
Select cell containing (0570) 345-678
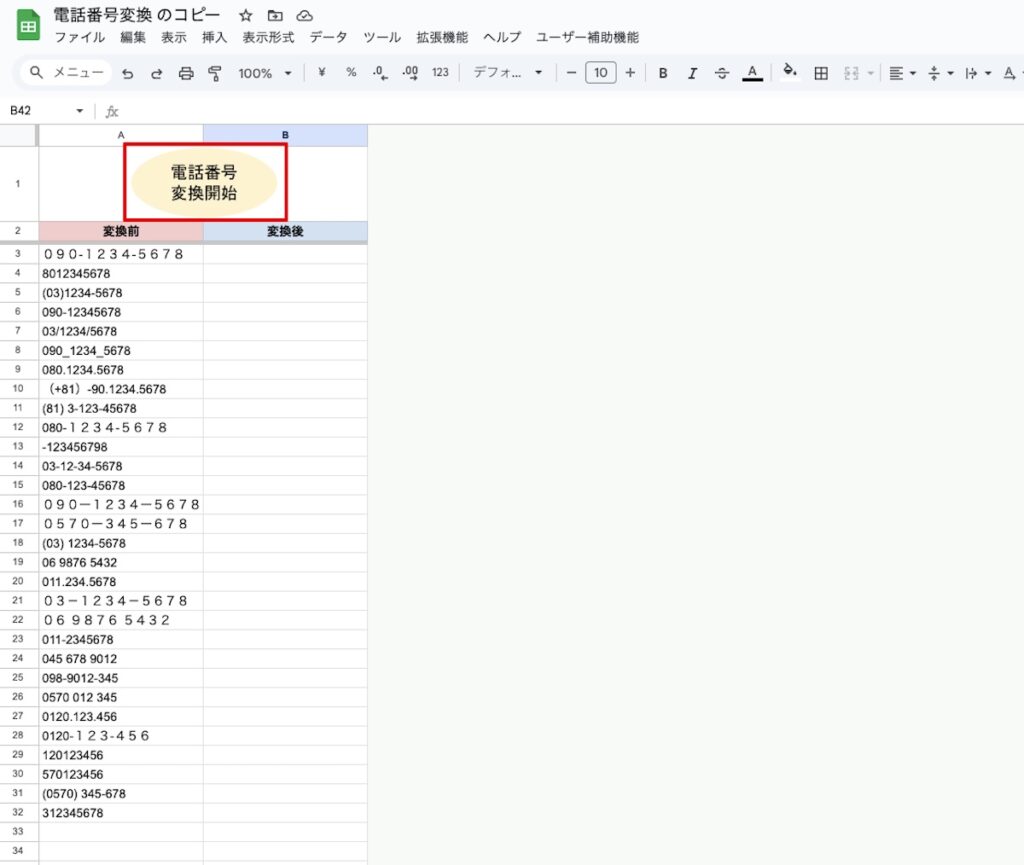point(121,793)
